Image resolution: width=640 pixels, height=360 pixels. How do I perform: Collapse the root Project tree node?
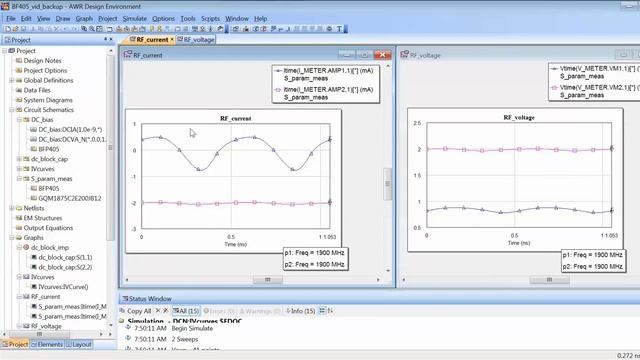[x=4, y=51]
